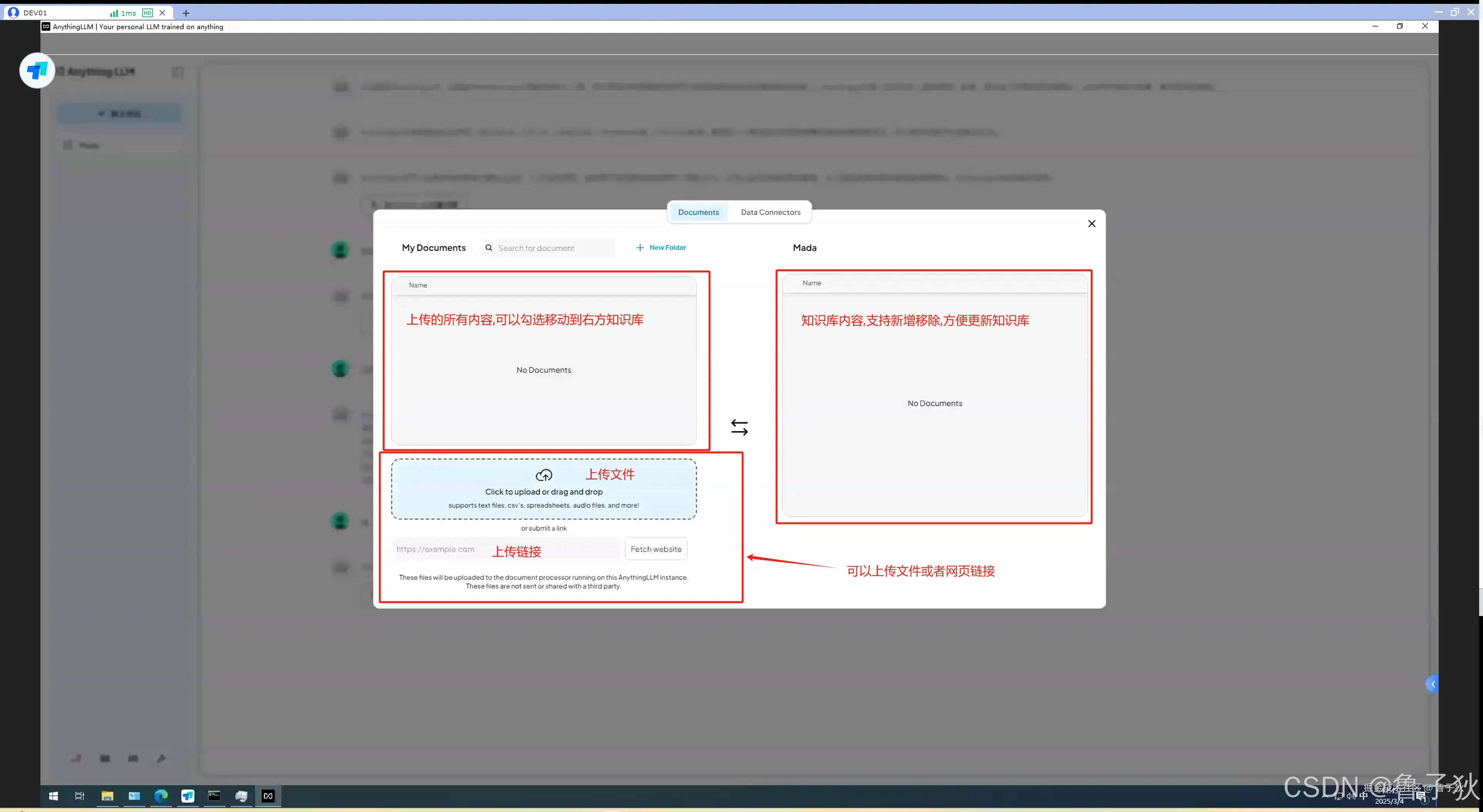Viewport: 1483px width, 812px height.
Task: Click the move documents swap arrows icon
Action: [x=739, y=427]
